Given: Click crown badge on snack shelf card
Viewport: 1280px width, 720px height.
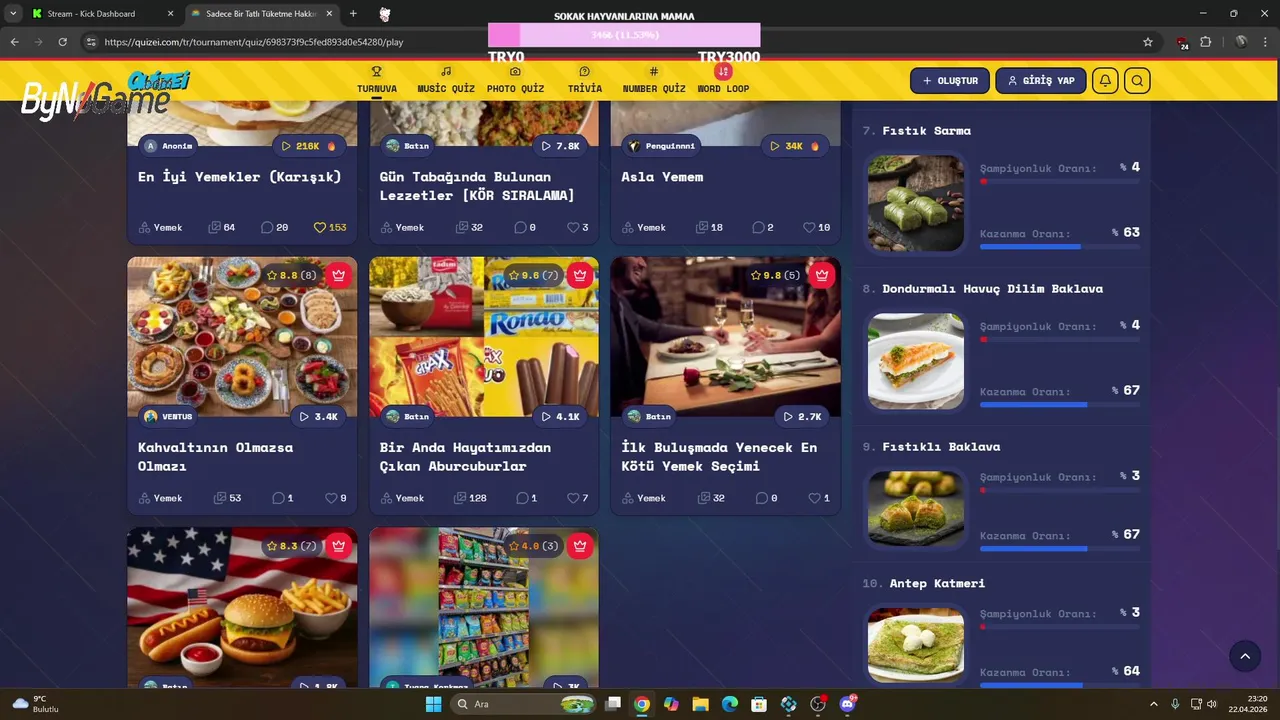Looking at the screenshot, I should click(x=580, y=546).
